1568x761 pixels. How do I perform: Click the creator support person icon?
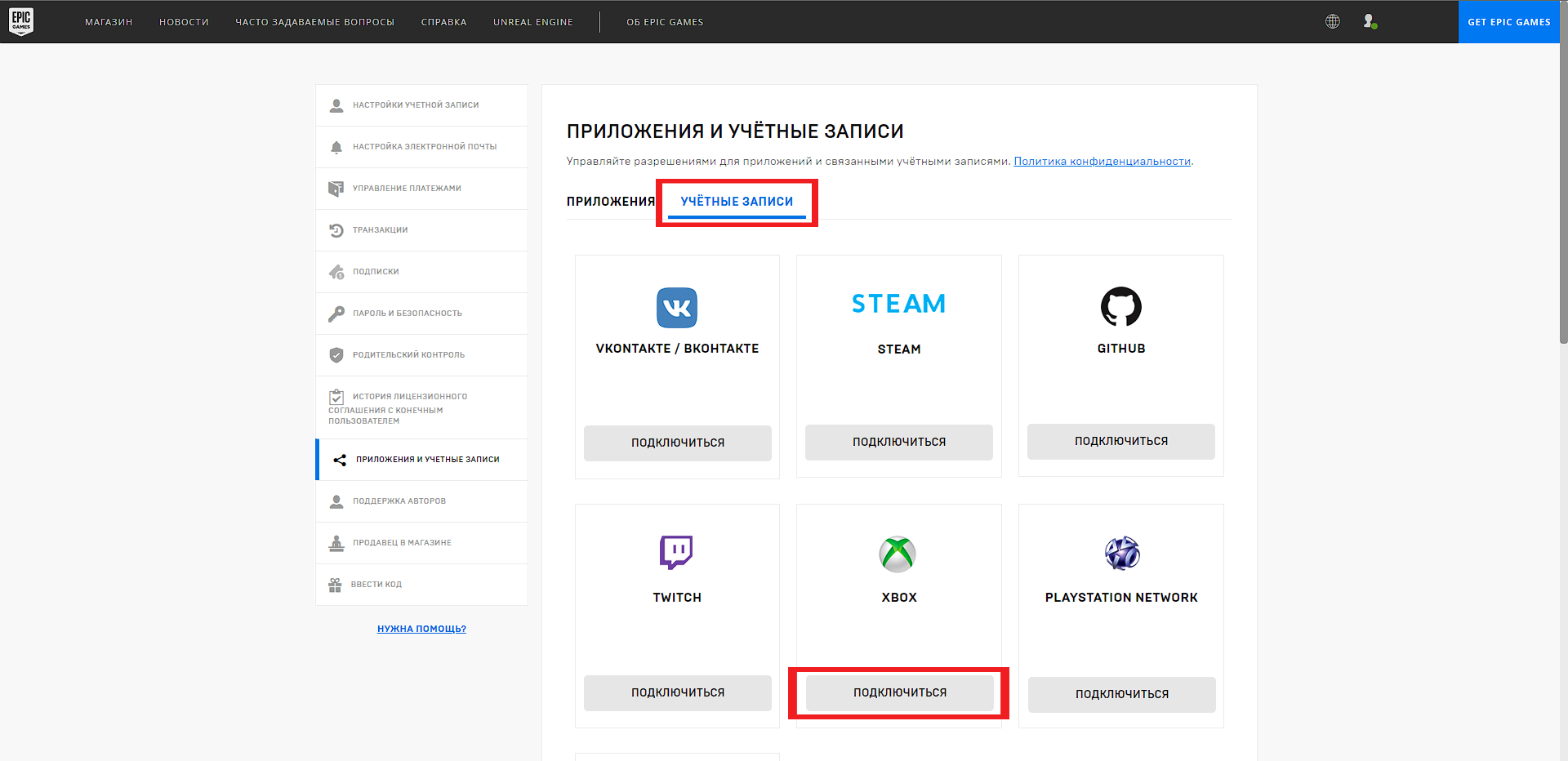click(336, 501)
